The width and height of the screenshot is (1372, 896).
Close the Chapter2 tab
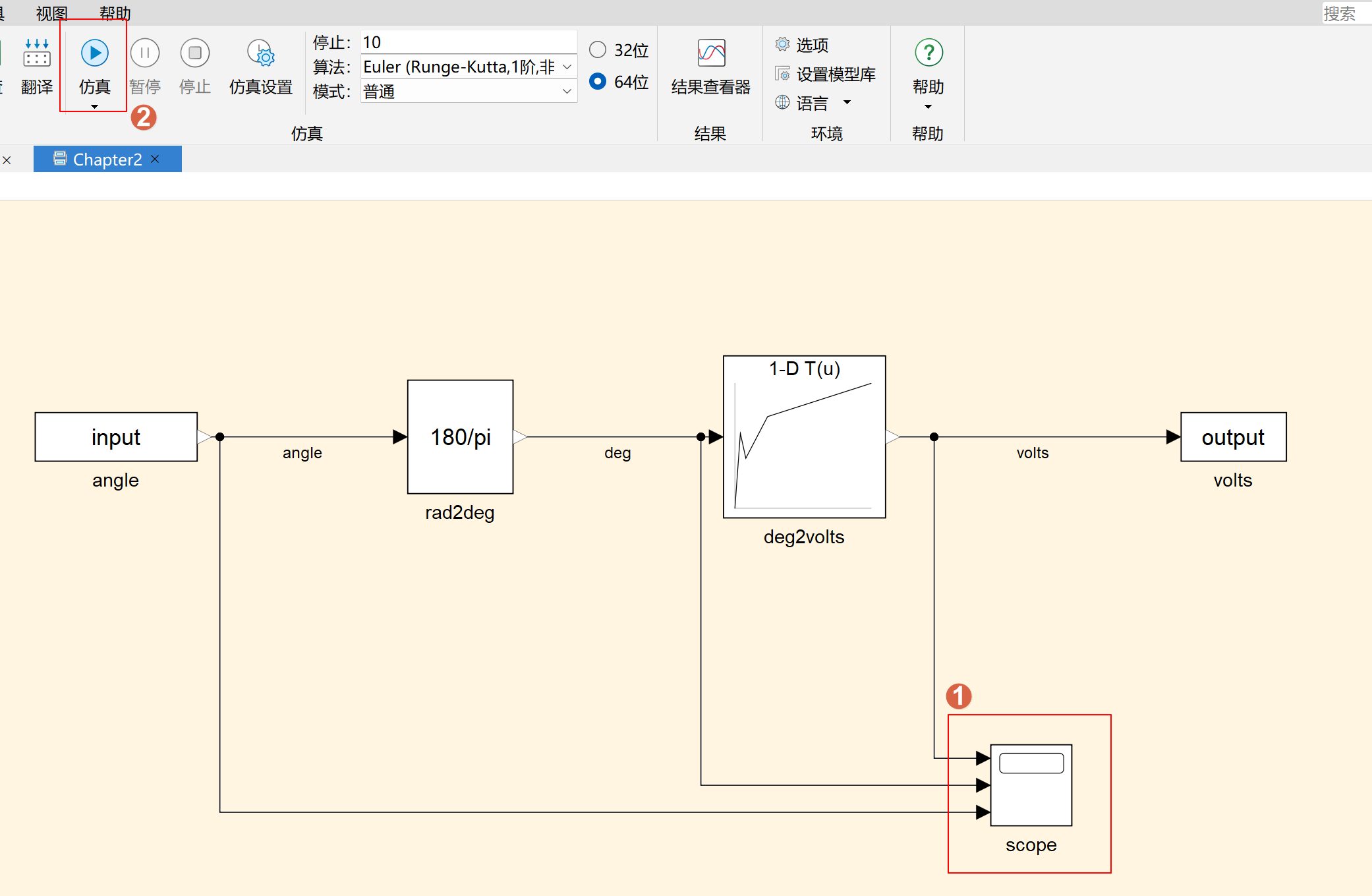[155, 159]
